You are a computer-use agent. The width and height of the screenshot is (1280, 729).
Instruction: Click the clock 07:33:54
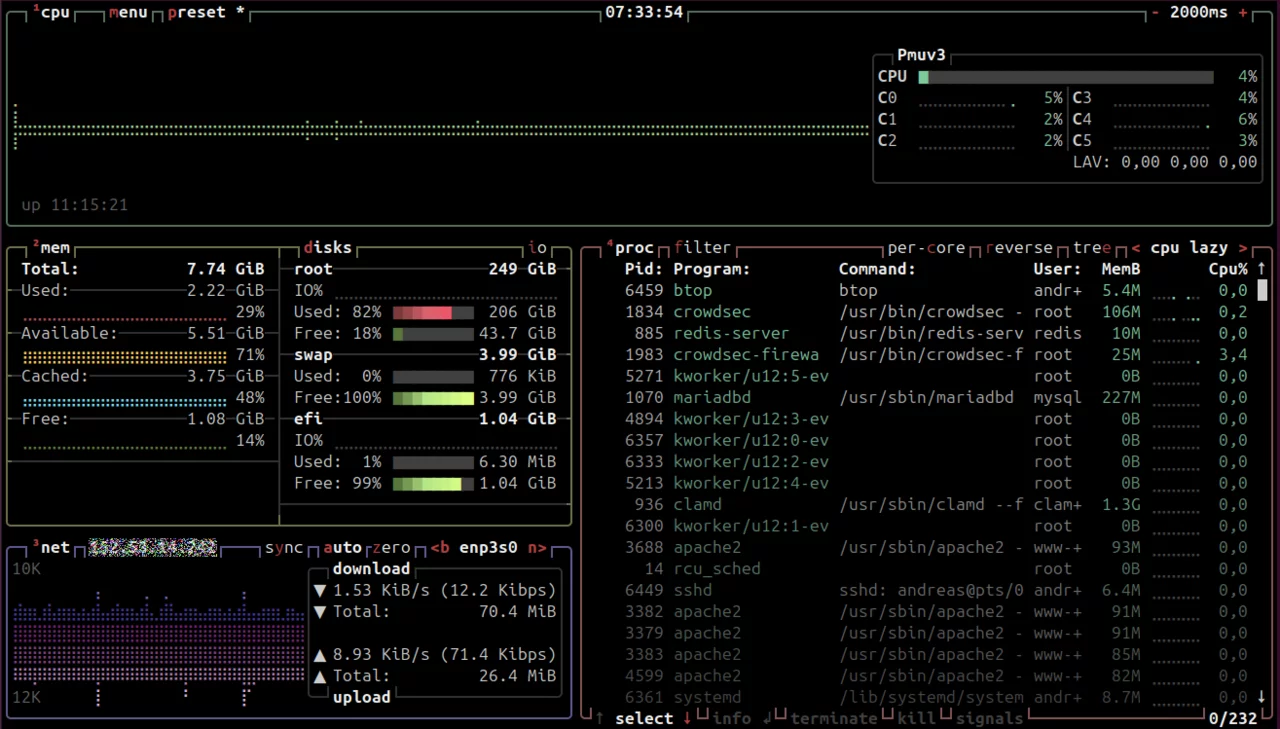(x=644, y=13)
